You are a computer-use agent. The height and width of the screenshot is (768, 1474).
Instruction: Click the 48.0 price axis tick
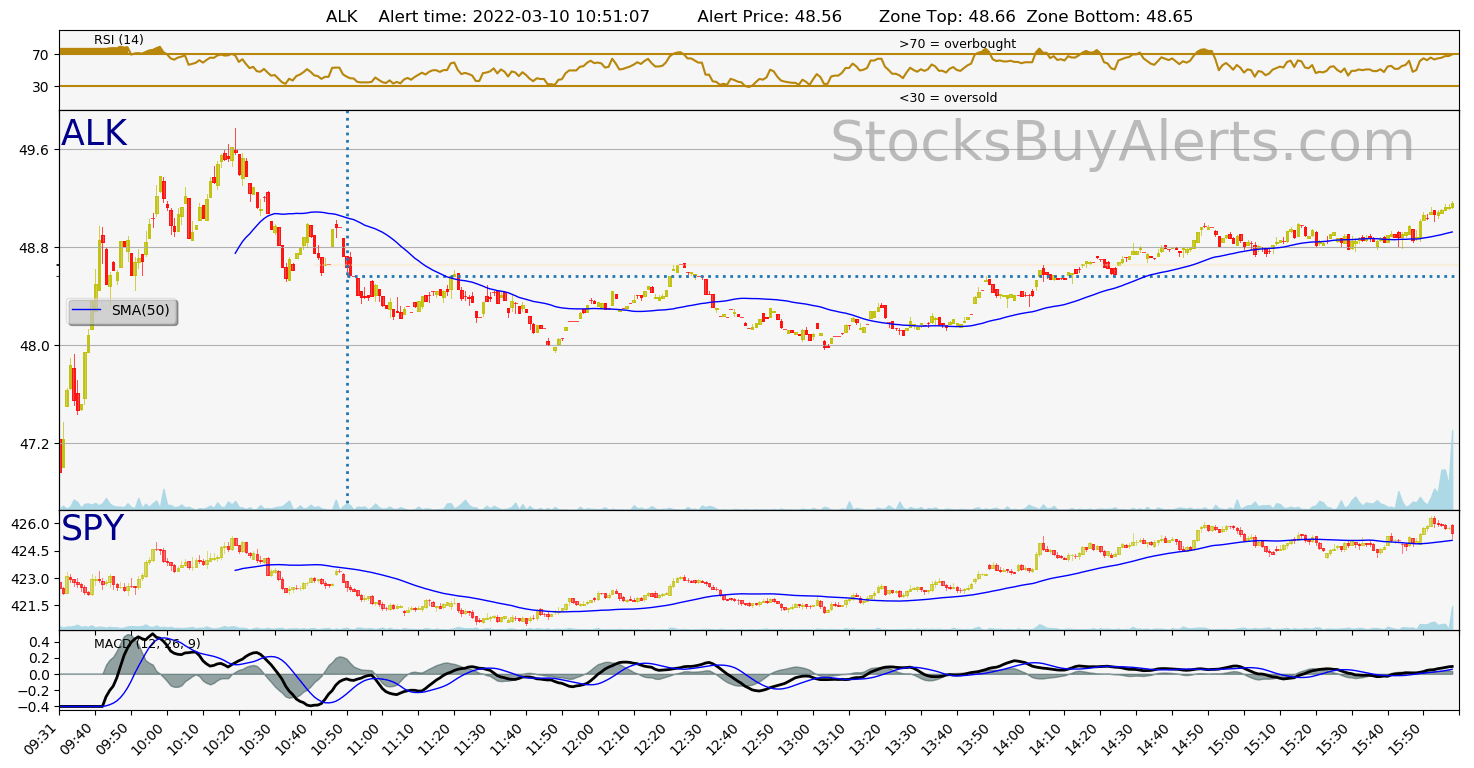tap(32, 346)
